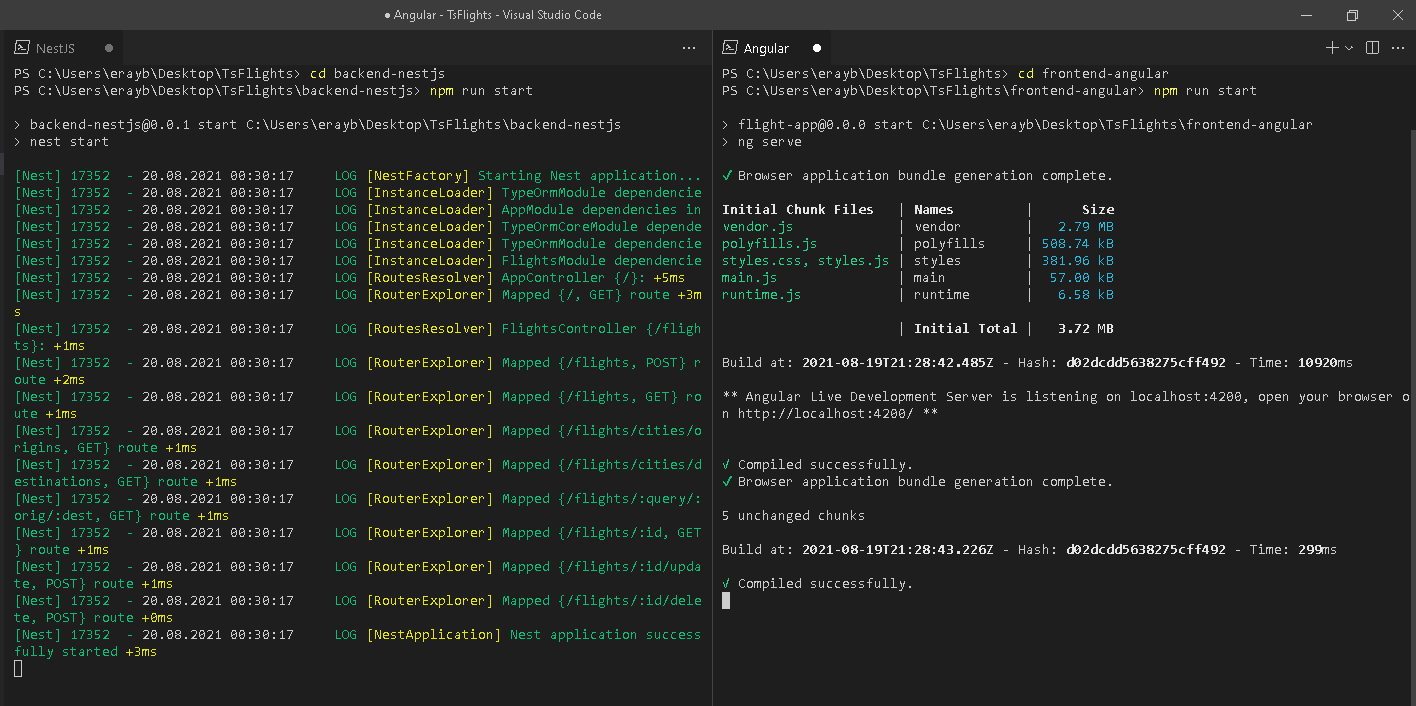Restore down the Visual Studio Code window
This screenshot has height=706, width=1416.
coord(1352,15)
